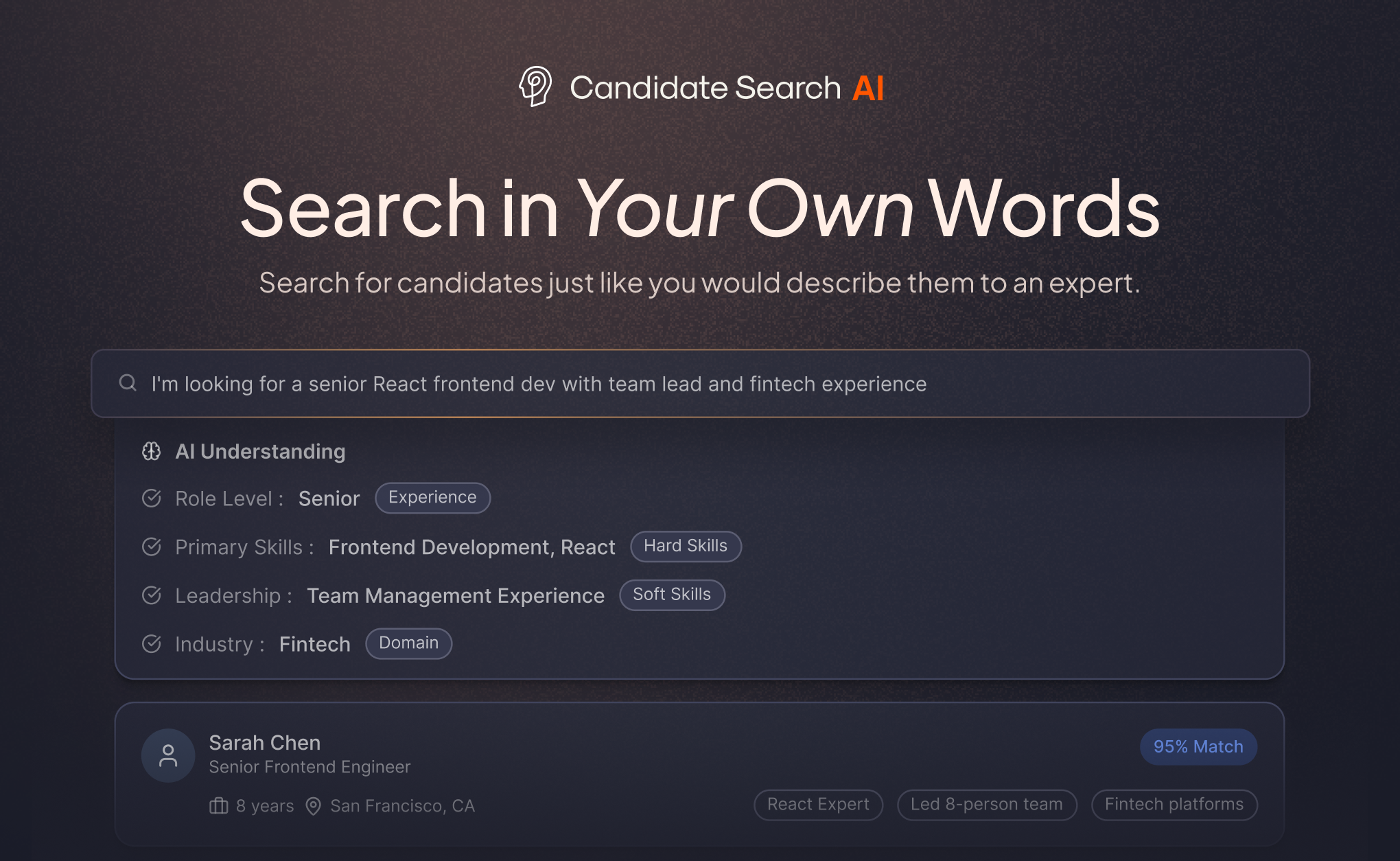Image resolution: width=1400 pixels, height=861 pixels.
Task: Click the location pin icon by San Francisco
Action: coord(313,805)
